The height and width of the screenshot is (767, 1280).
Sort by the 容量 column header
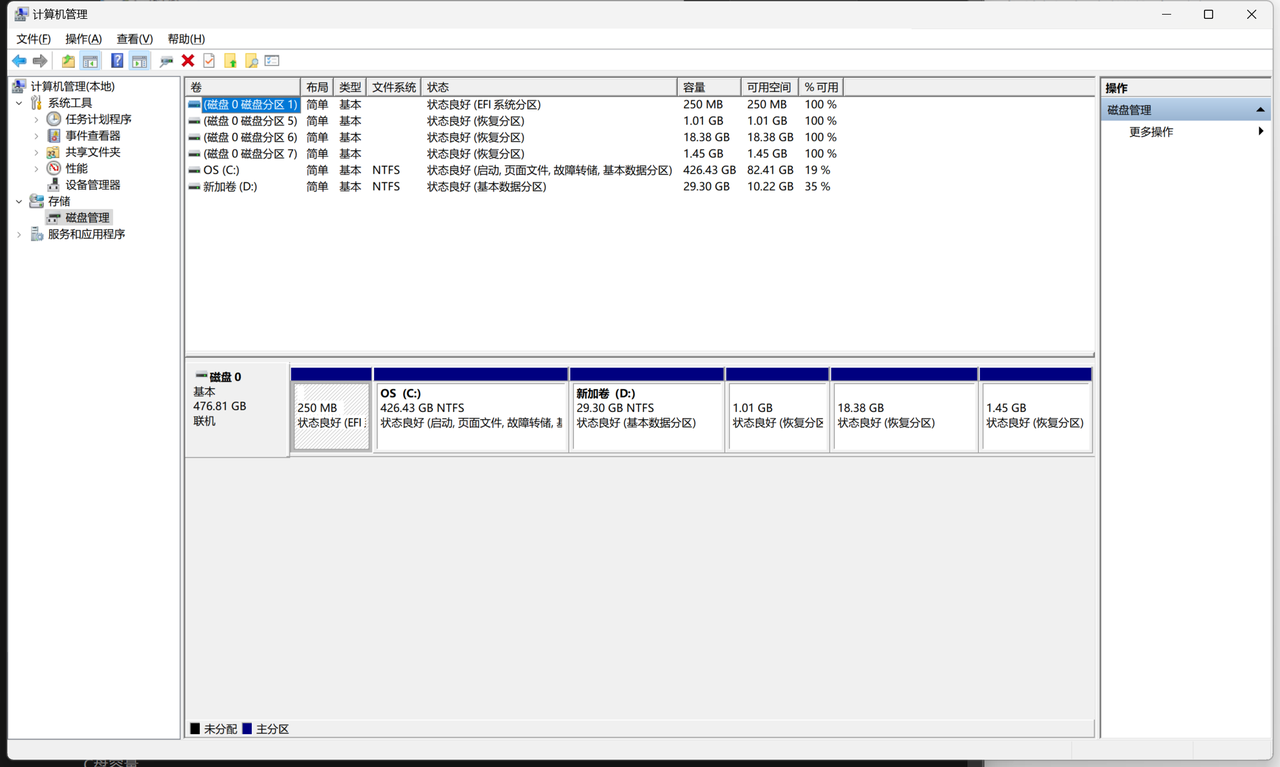coord(709,87)
